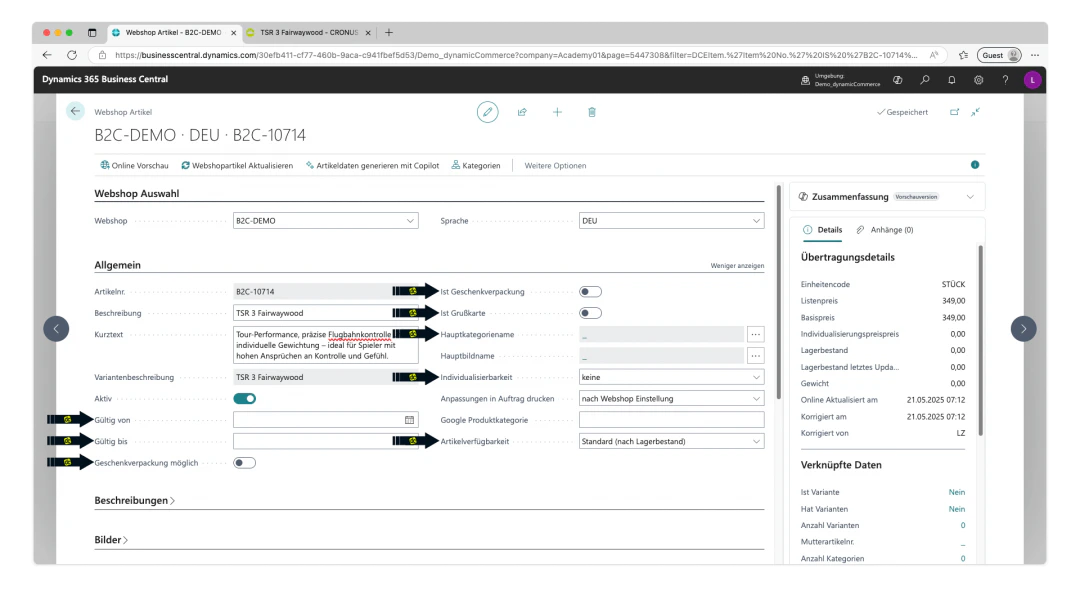
Task: Open the help question mark
Action: (1006, 80)
